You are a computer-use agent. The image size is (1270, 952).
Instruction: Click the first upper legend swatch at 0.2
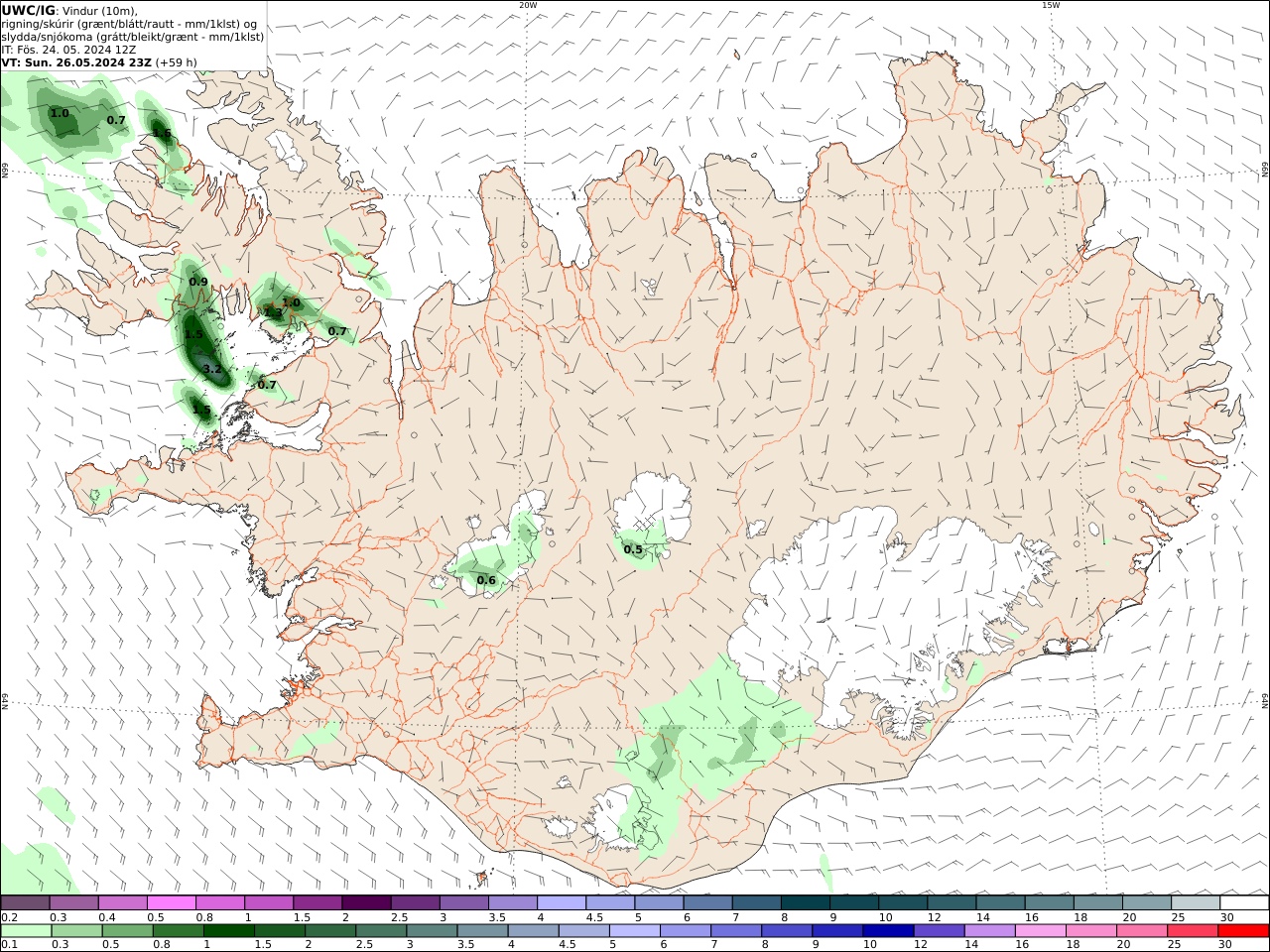[x=26, y=903]
